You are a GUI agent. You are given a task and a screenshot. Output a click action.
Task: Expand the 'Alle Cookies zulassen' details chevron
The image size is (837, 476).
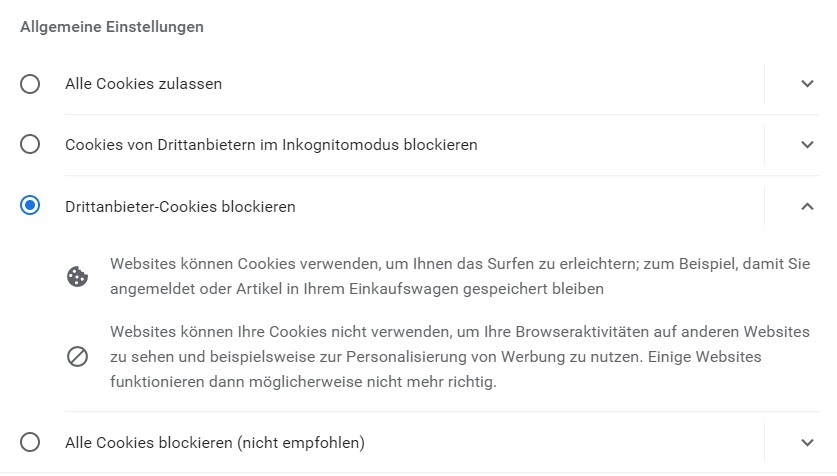pyautogui.click(x=807, y=84)
